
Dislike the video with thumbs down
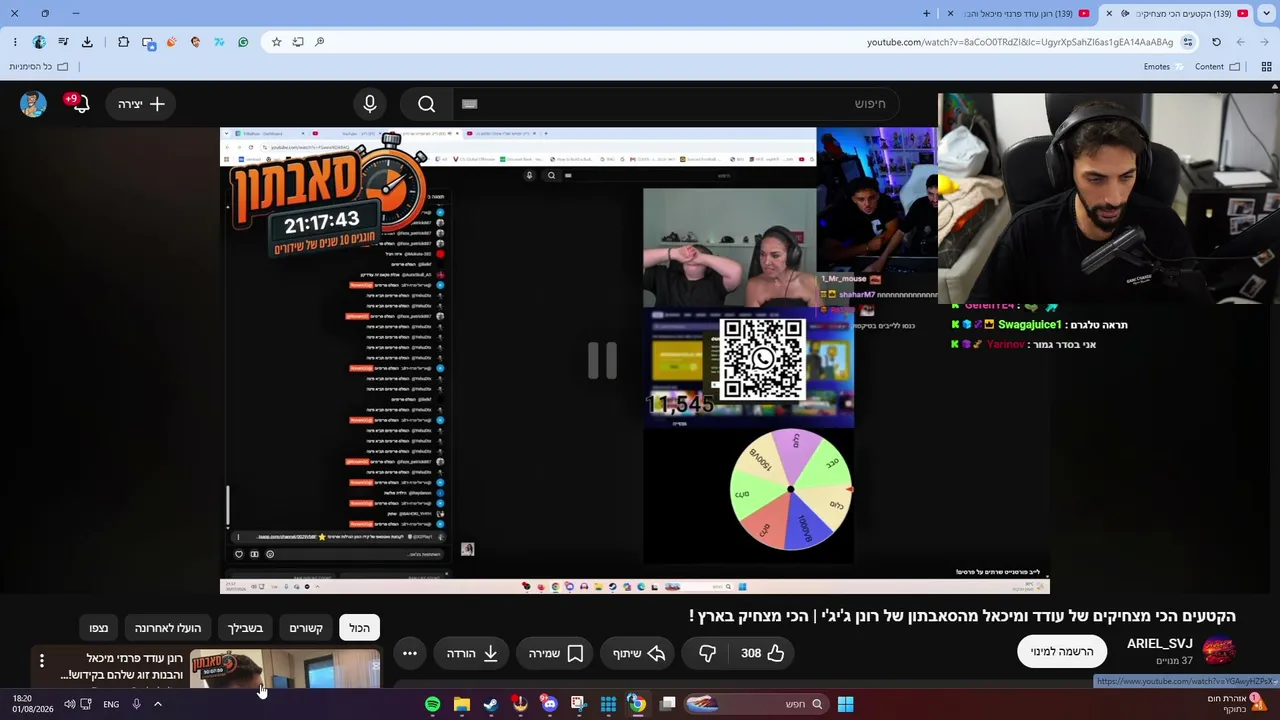click(708, 653)
